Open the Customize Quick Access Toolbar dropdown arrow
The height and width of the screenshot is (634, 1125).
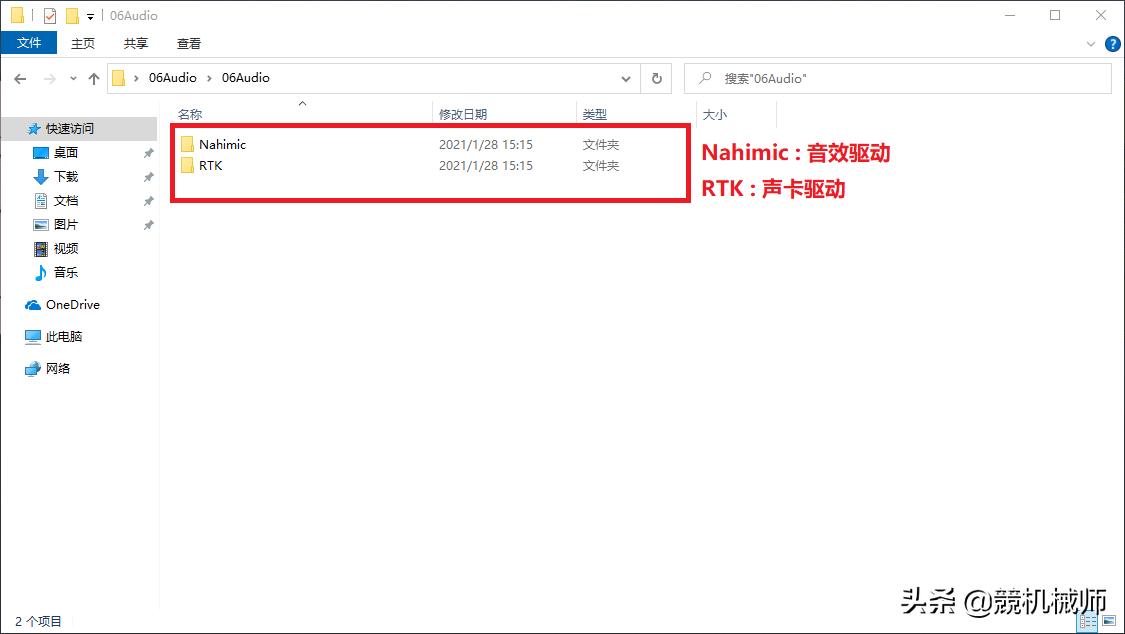[89, 15]
